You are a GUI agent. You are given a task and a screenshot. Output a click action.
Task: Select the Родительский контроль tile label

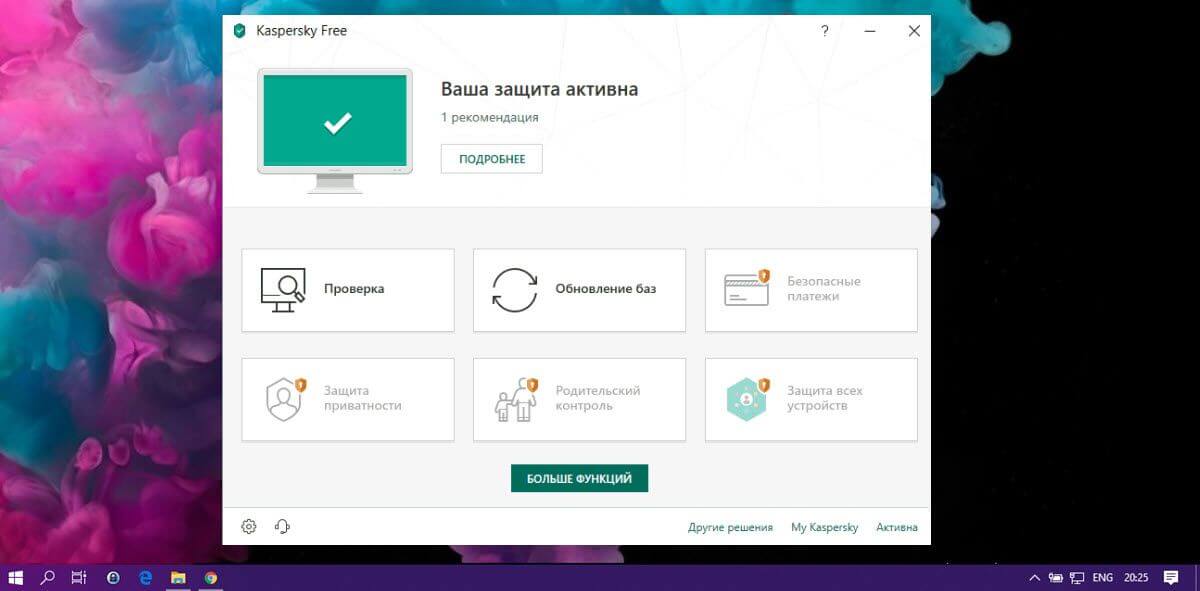click(x=598, y=398)
